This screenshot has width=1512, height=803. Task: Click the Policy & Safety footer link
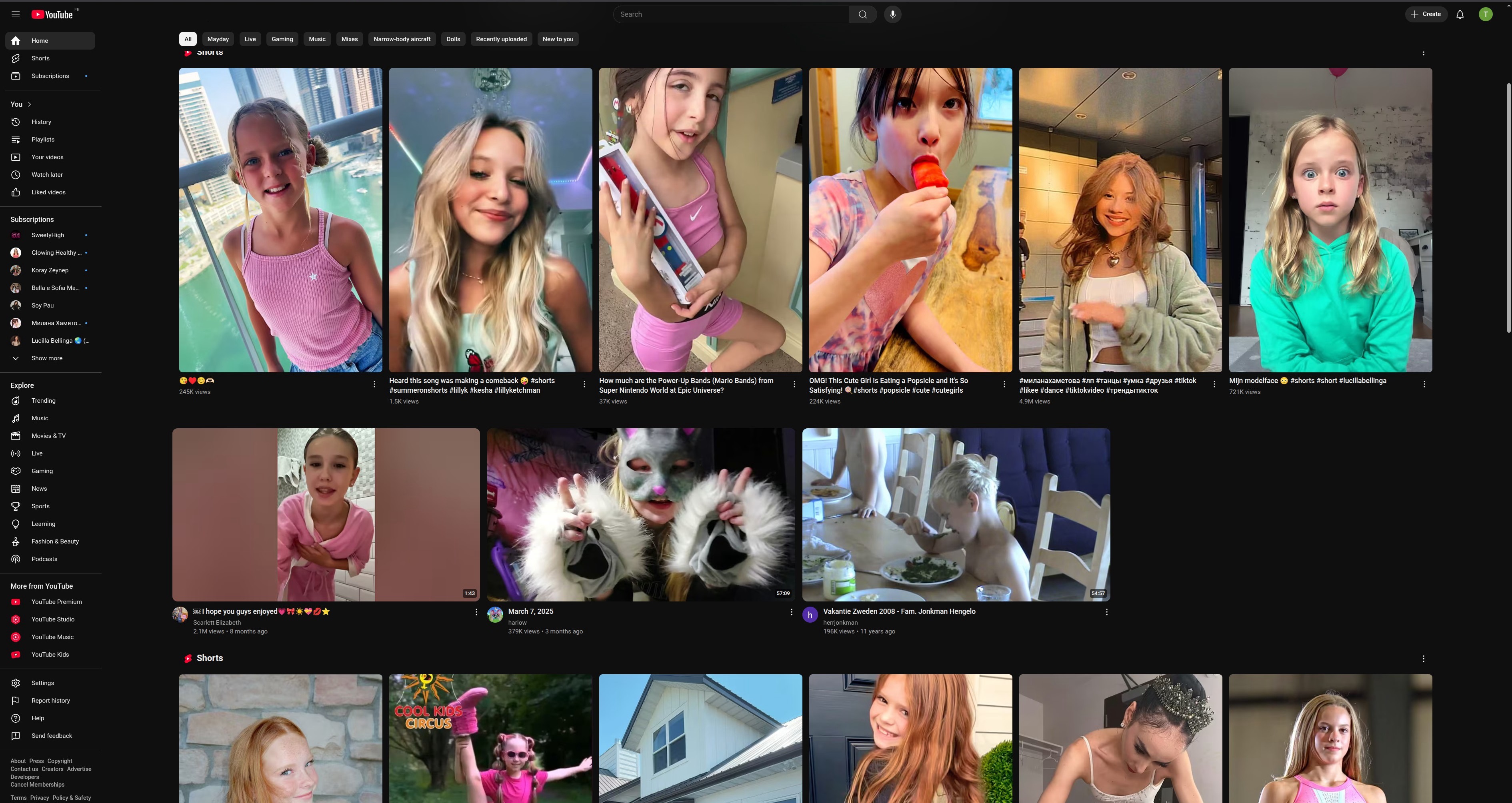72,798
